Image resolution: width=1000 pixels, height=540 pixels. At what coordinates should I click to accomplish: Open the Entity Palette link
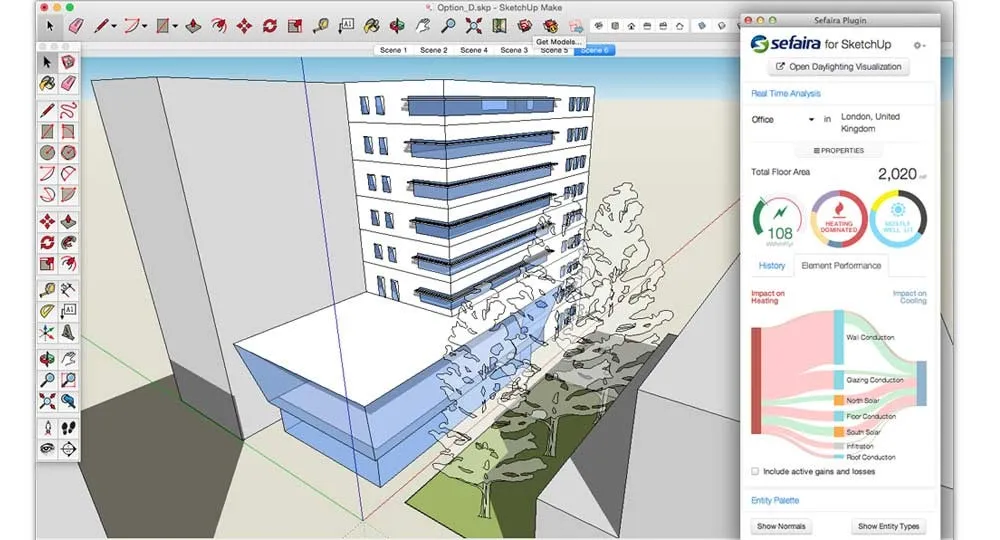click(775, 500)
